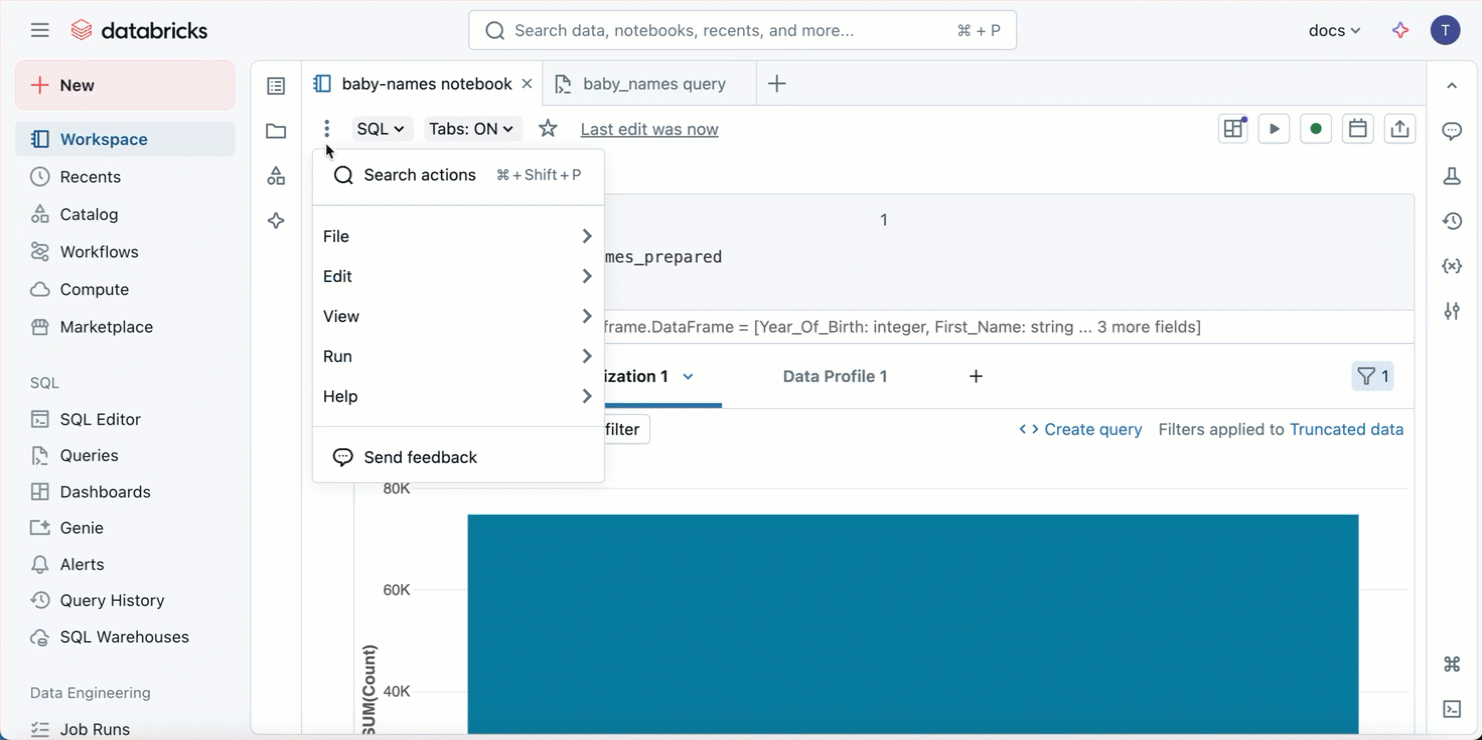Open the schedule calendar icon
Image resolution: width=1482 pixels, height=740 pixels.
pyautogui.click(x=1357, y=128)
